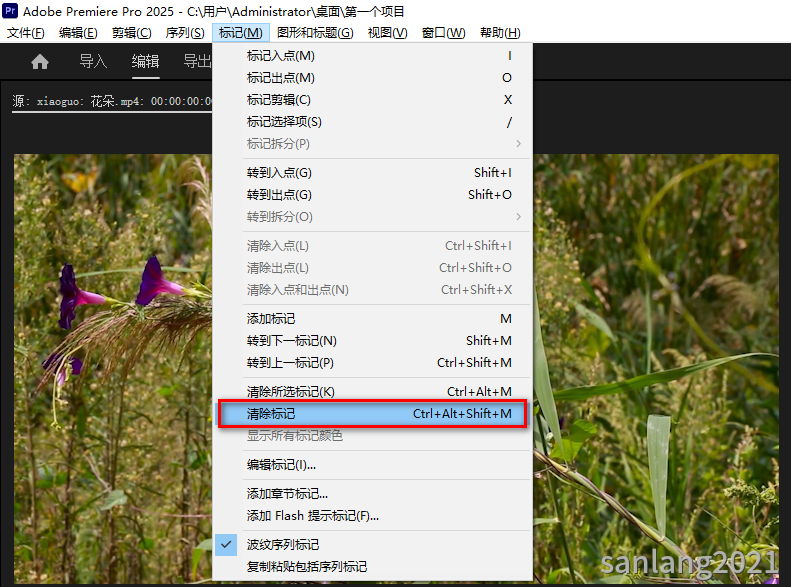Close the open 标记(M) menu
The width and height of the screenshot is (791, 587).
point(241,33)
